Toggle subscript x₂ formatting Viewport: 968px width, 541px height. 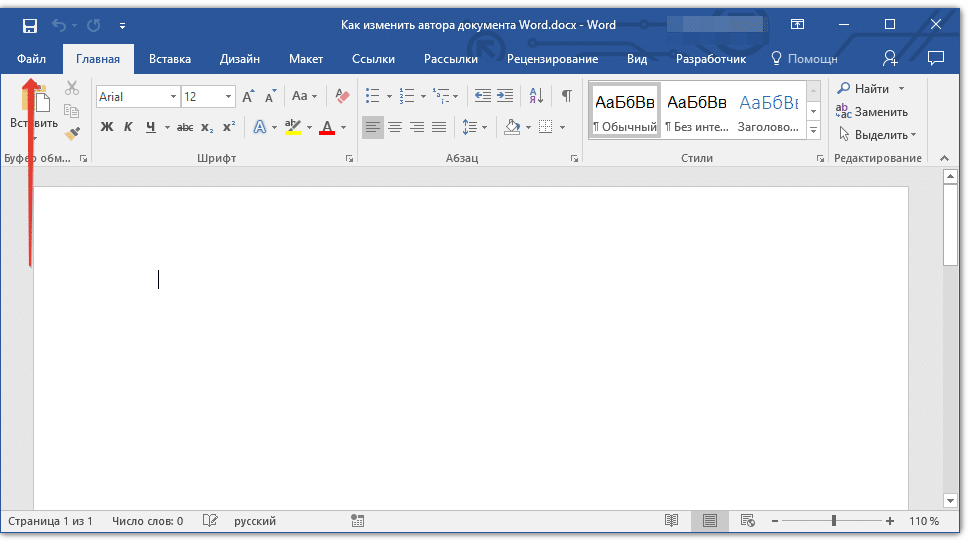point(207,128)
